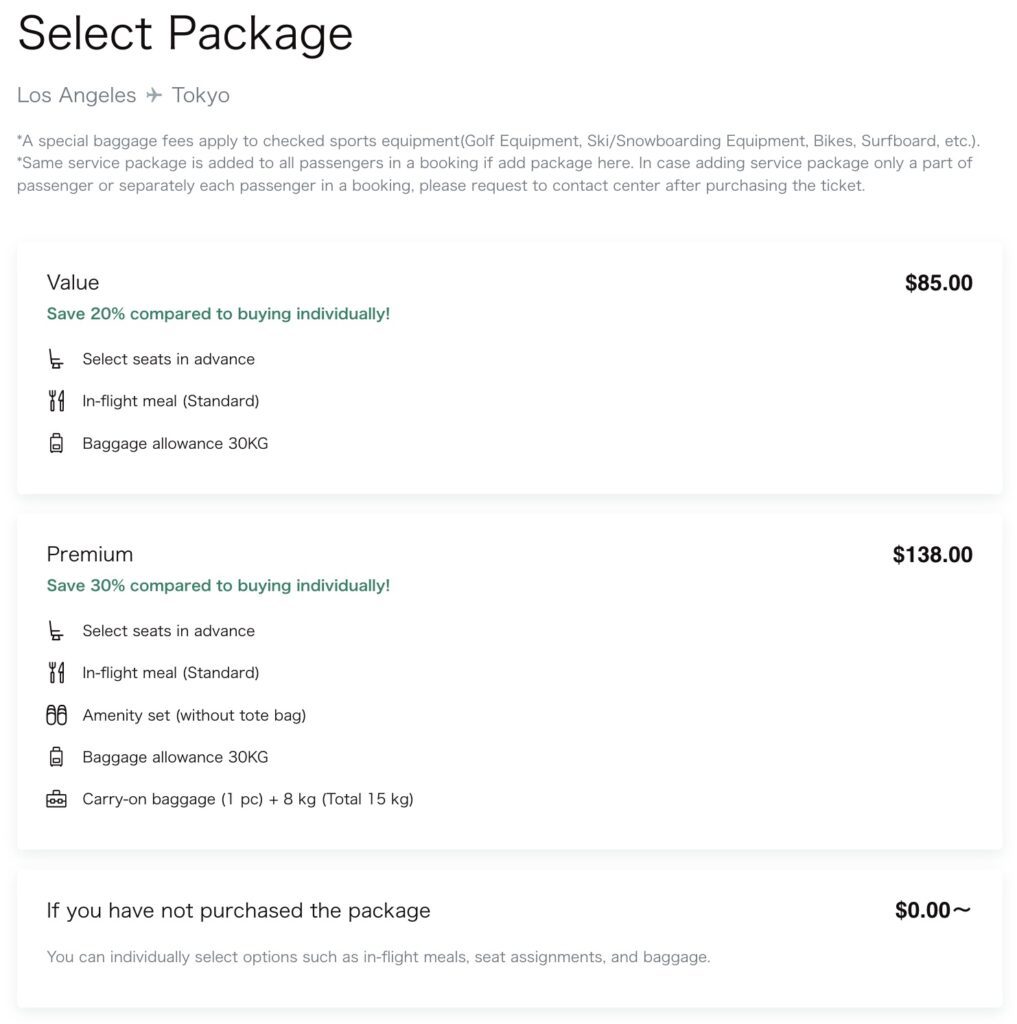
Task: Click the Save 30% compared to buying text
Action: [x=218, y=586]
